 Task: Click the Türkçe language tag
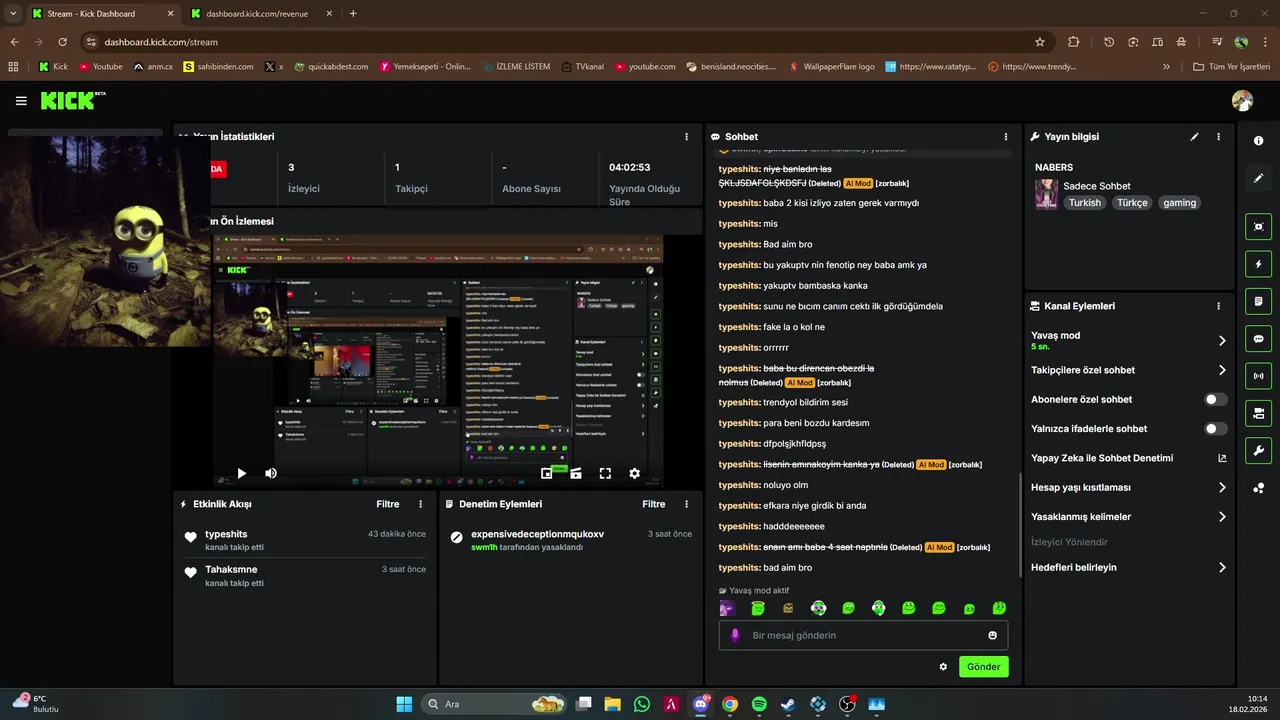tap(1132, 203)
